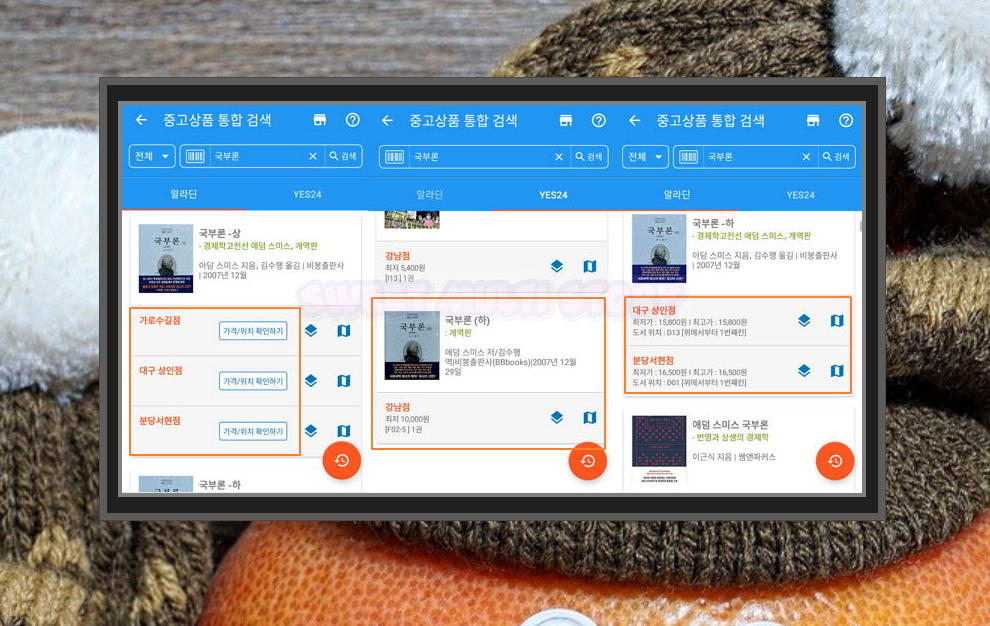This screenshot has width=990, height=626.
Task: Tap the barcode scan icon on middle screen
Action: pos(395,157)
